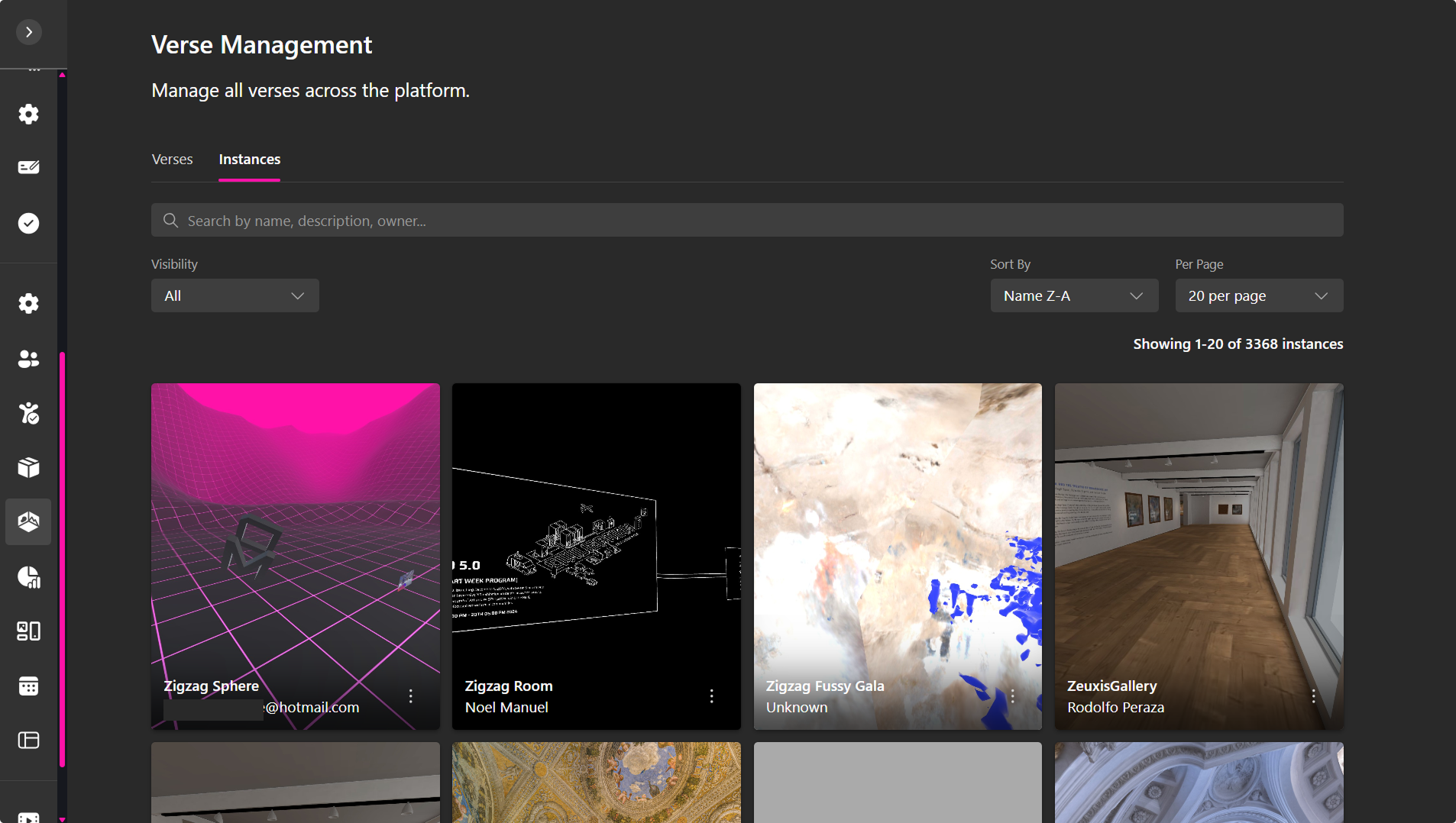Click the pie chart analytics icon
Image resolution: width=1456 pixels, height=823 pixels.
click(x=29, y=577)
